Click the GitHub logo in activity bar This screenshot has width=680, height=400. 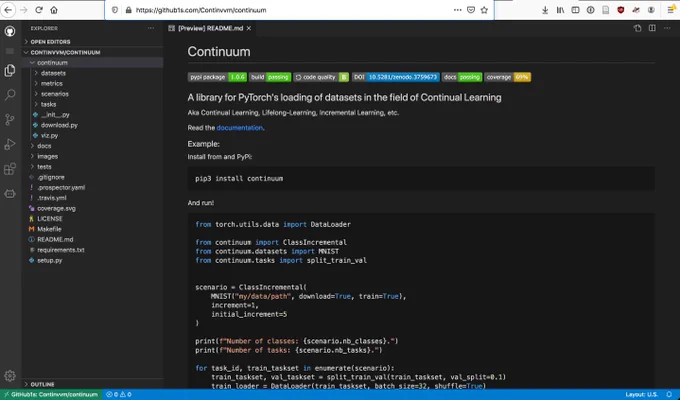coord(10,31)
